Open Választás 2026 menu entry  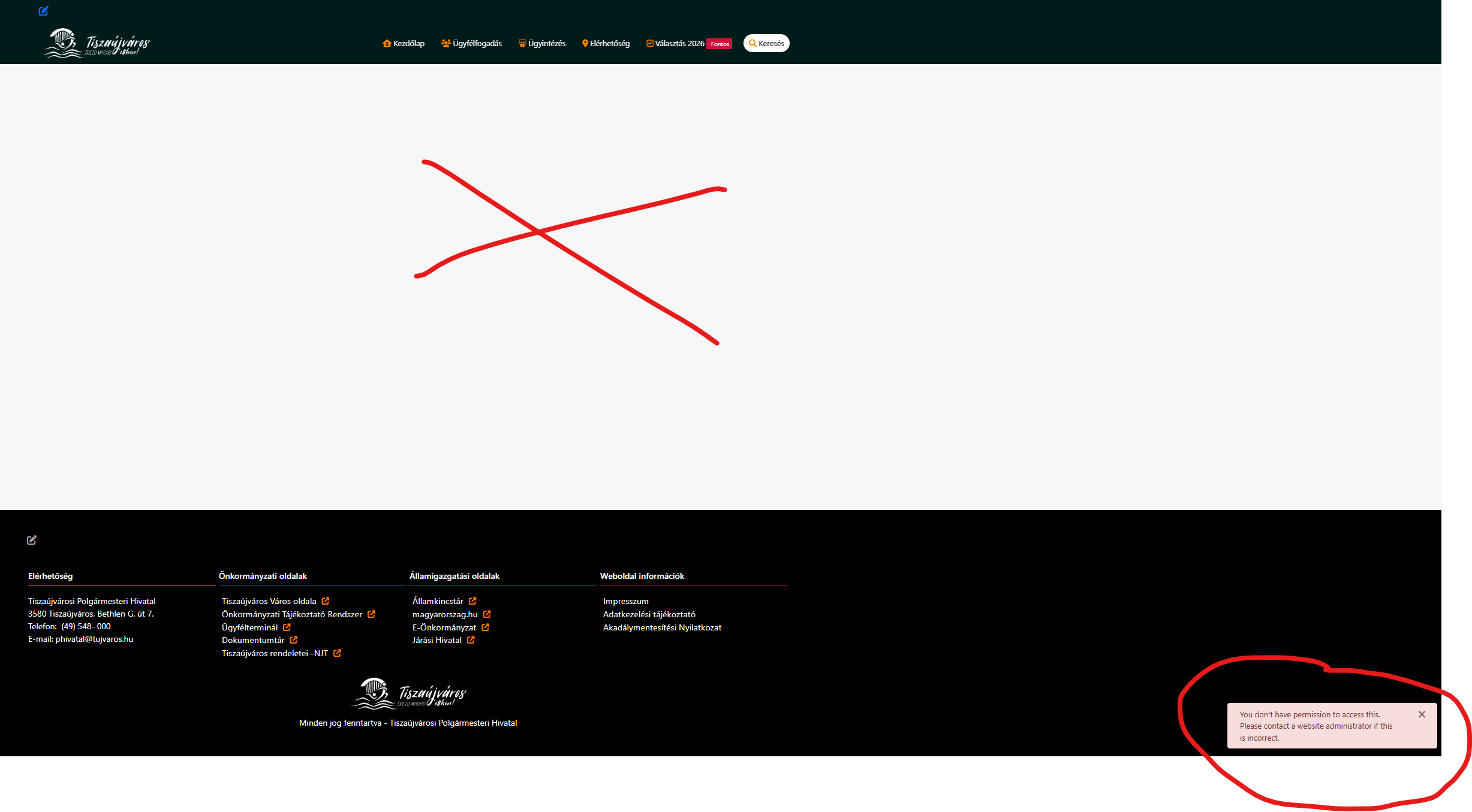click(675, 44)
